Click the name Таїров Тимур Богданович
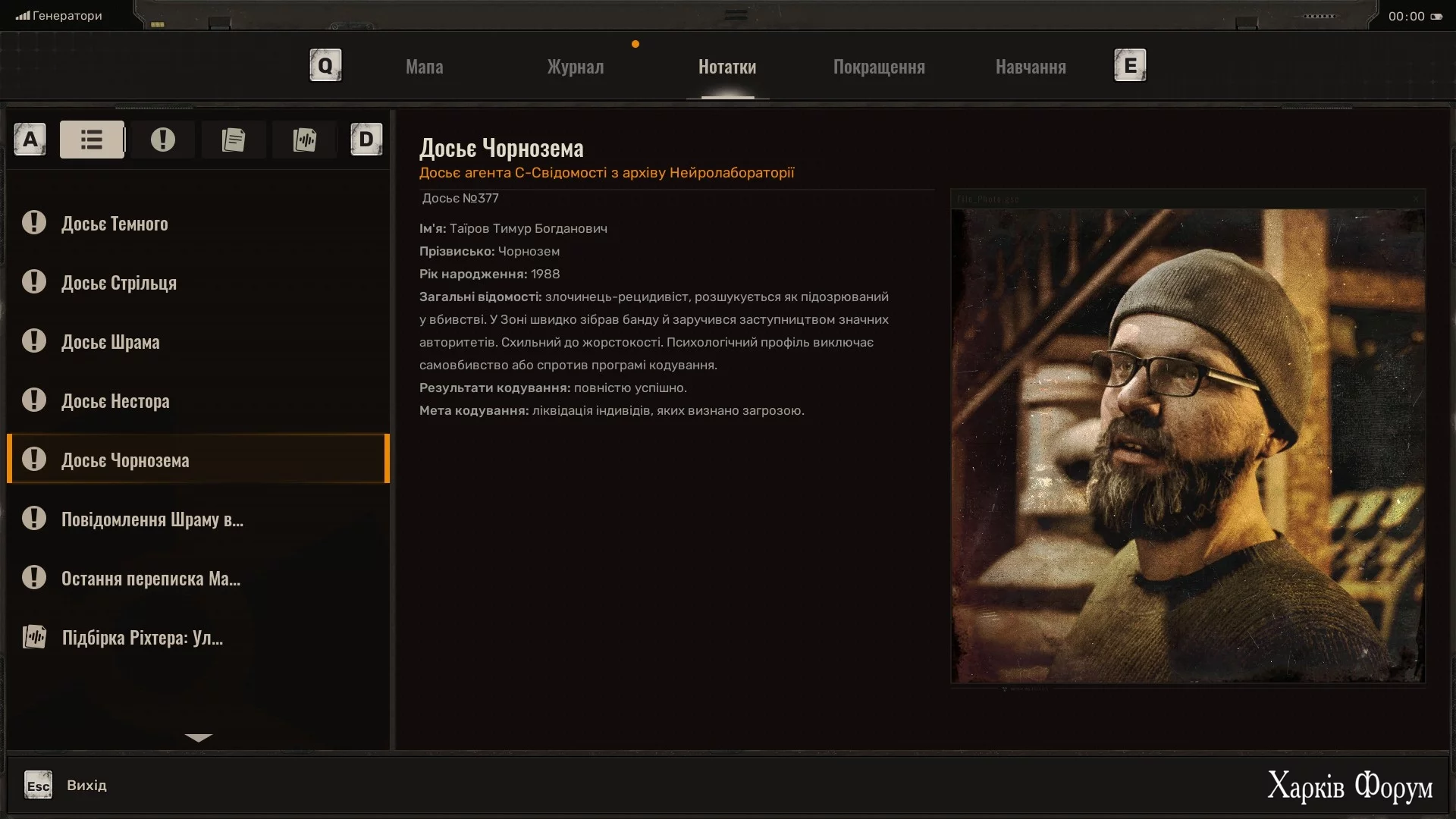 529,228
